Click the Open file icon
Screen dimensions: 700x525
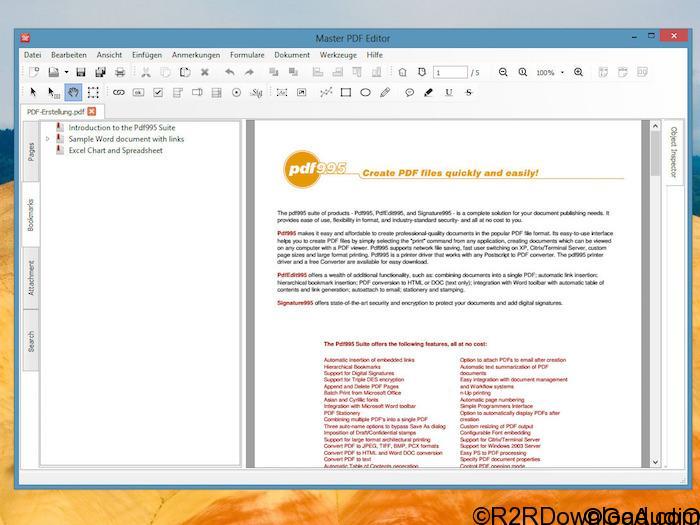[x=54, y=72]
